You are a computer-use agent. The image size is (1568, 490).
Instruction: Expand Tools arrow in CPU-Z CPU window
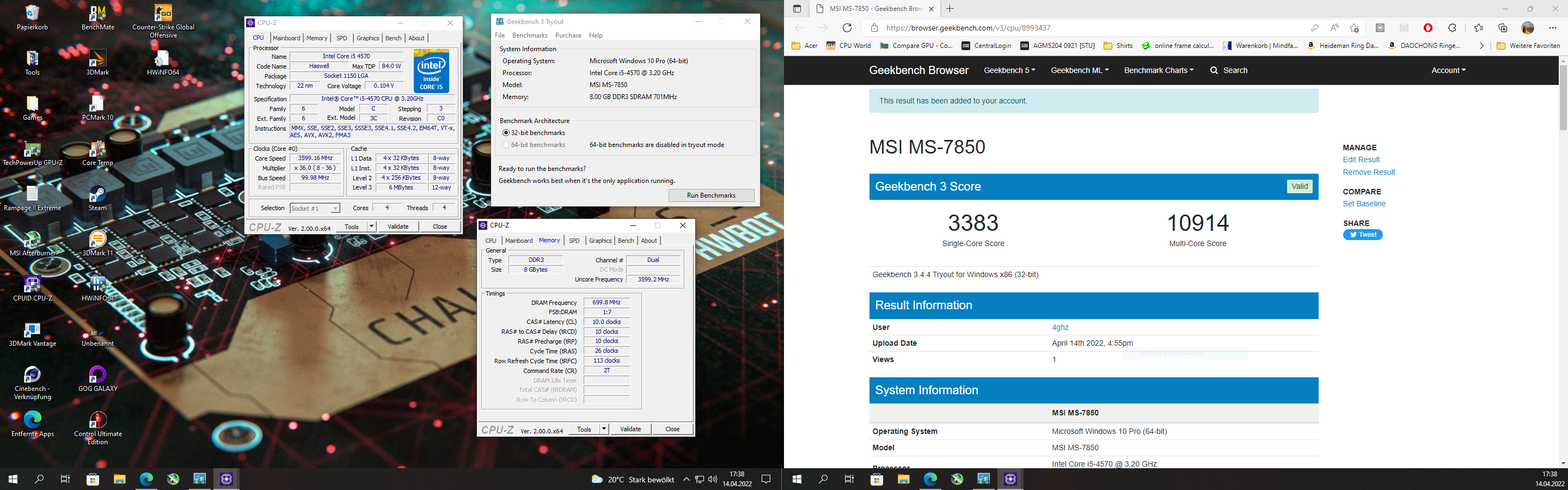371,226
